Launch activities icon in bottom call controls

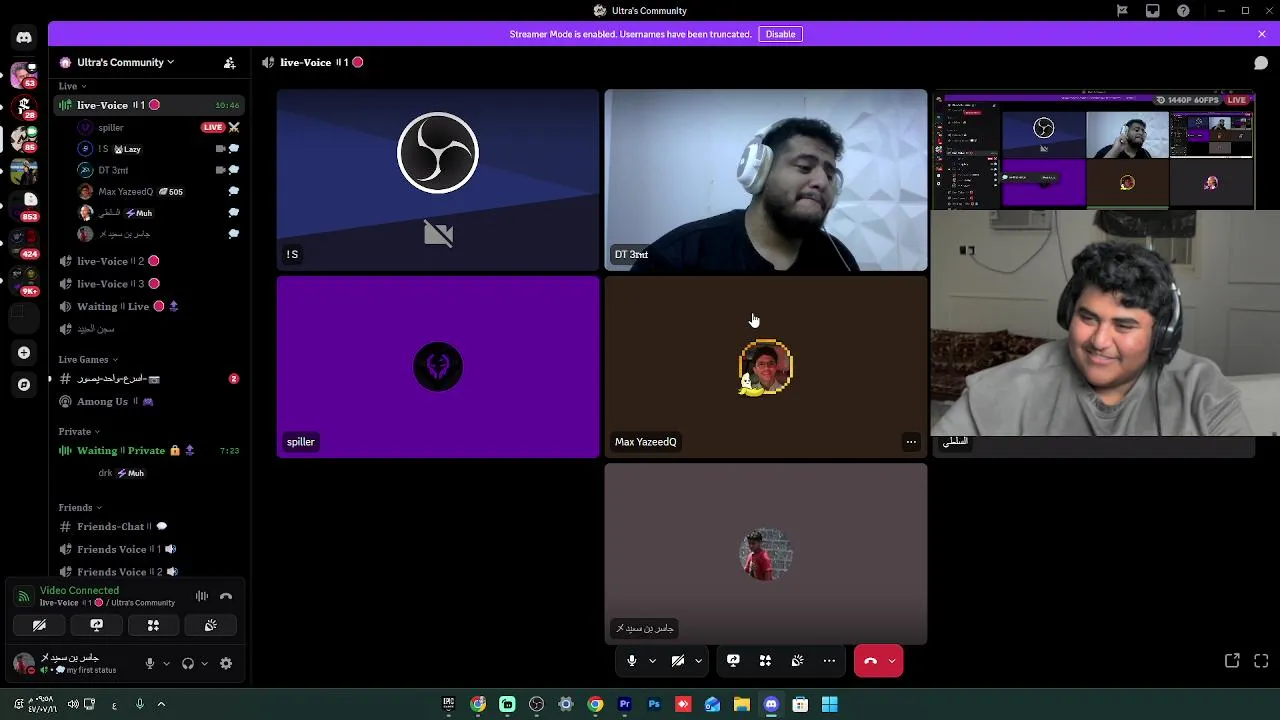point(765,660)
